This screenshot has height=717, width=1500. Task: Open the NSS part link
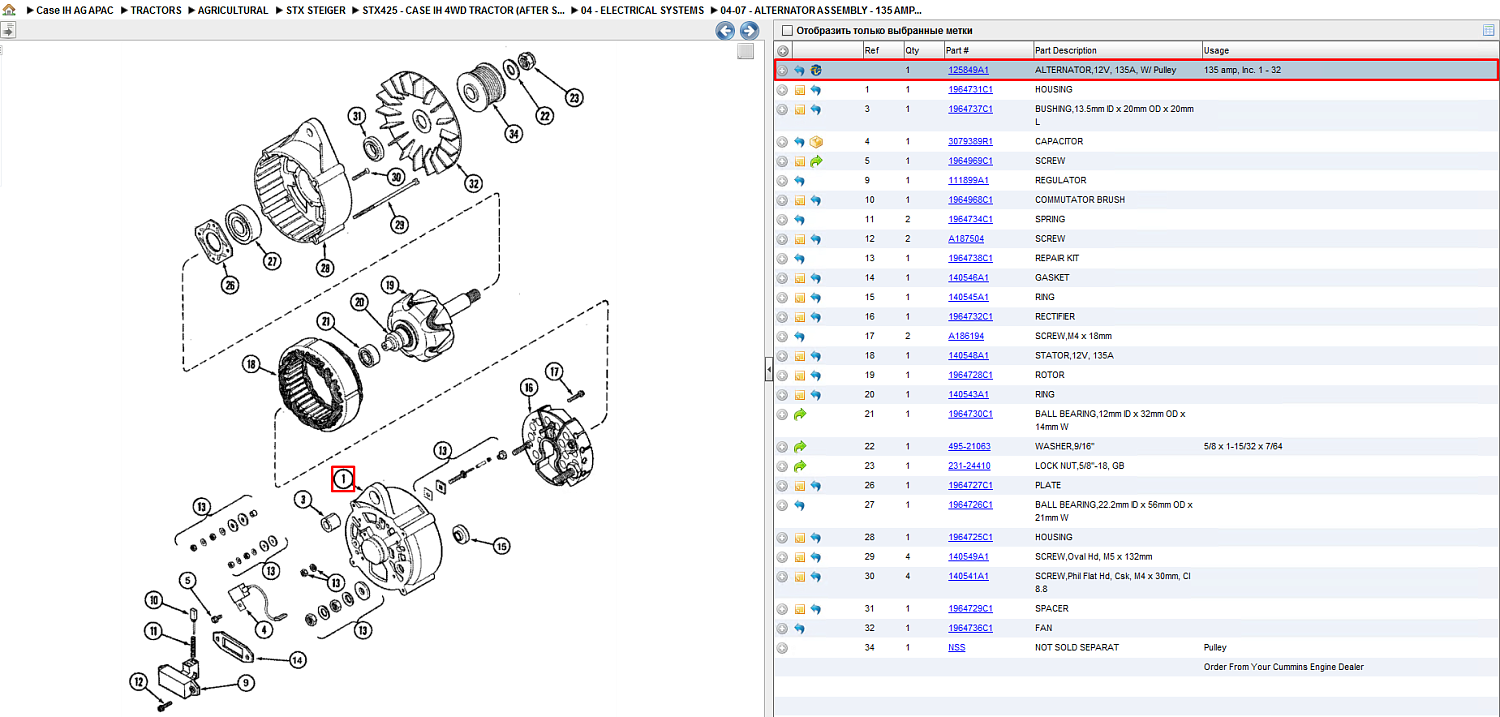(x=956, y=648)
